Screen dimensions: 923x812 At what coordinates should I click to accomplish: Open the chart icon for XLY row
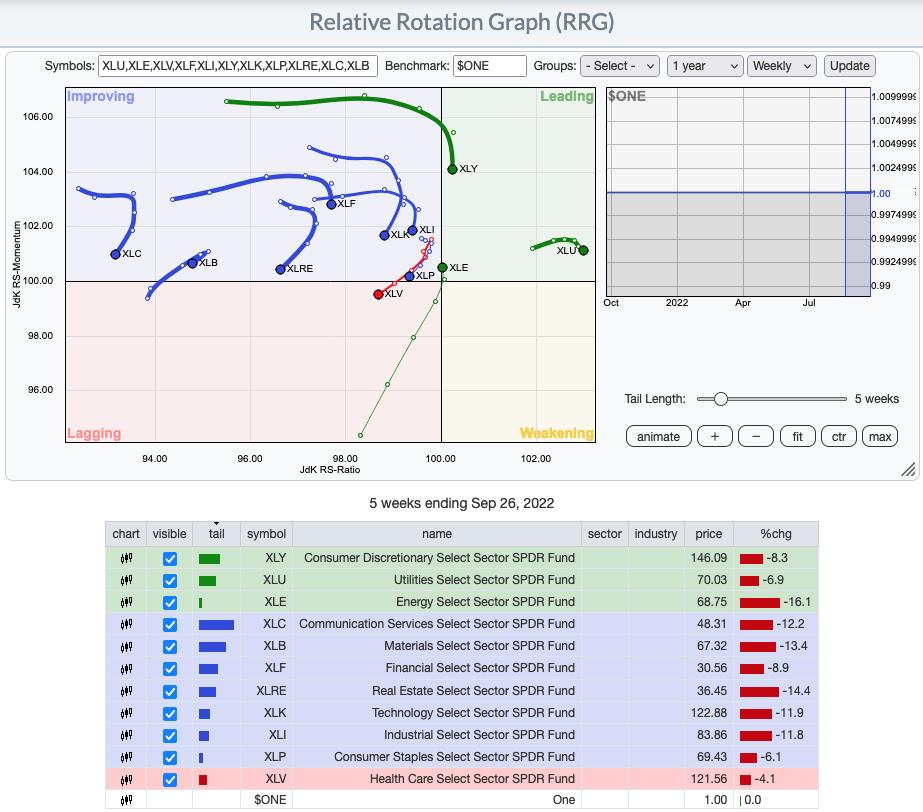point(126,558)
